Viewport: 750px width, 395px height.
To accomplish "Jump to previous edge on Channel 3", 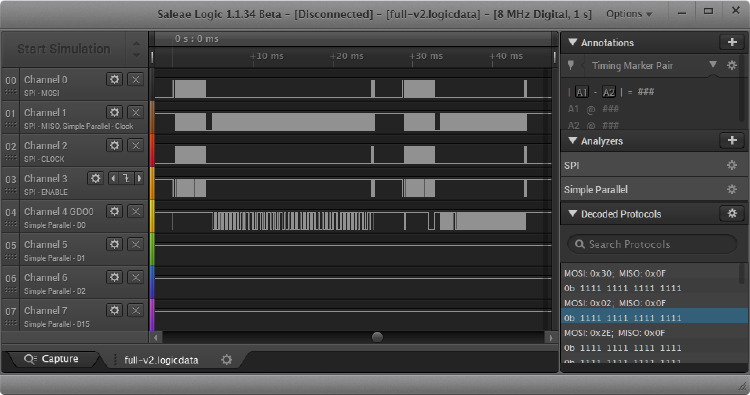I will click(113, 178).
